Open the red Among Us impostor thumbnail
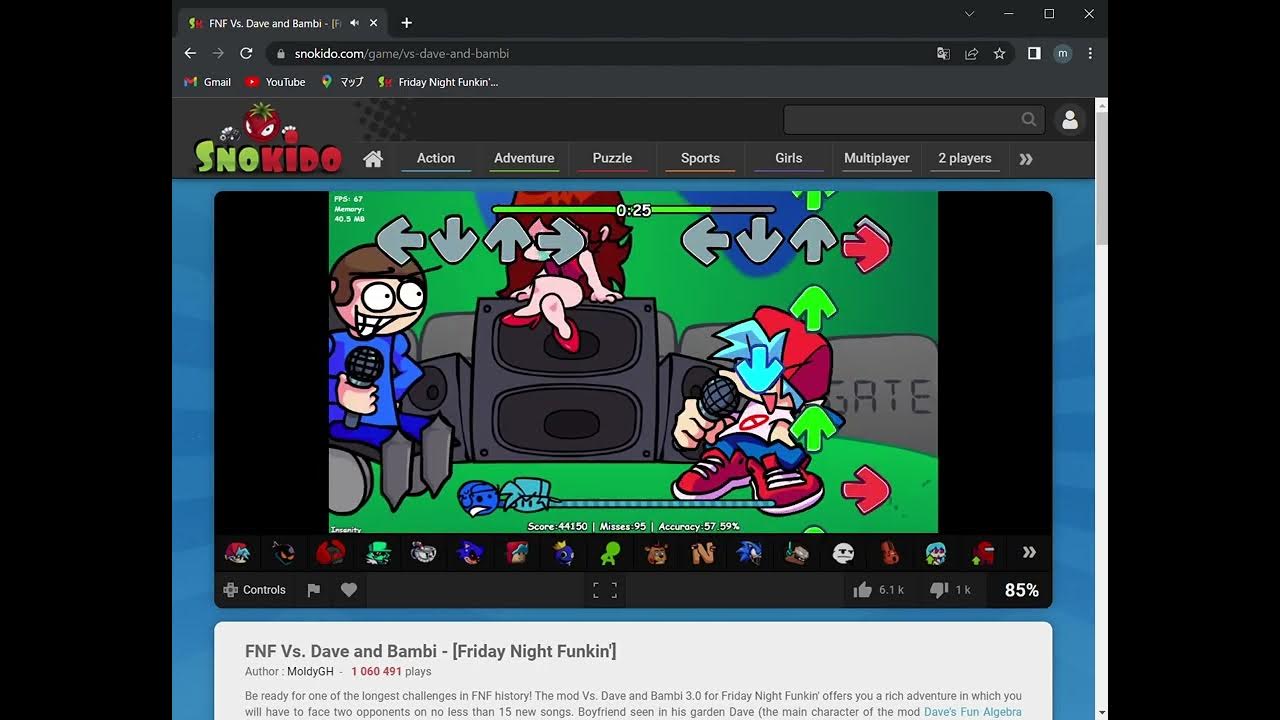The height and width of the screenshot is (720, 1280). click(984, 552)
